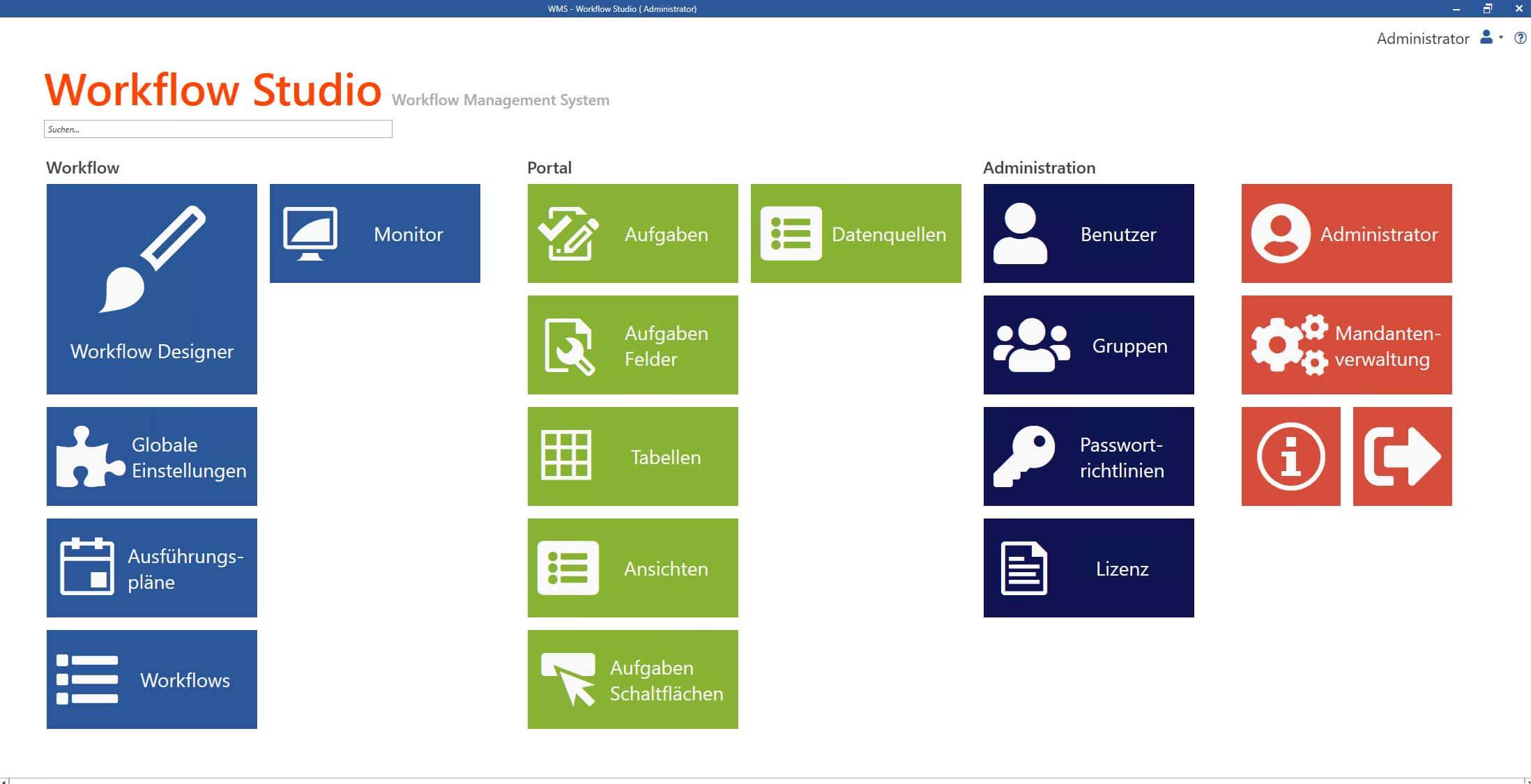This screenshot has width=1531, height=784.
Task: Open the Benutzer tile
Action: (1088, 233)
